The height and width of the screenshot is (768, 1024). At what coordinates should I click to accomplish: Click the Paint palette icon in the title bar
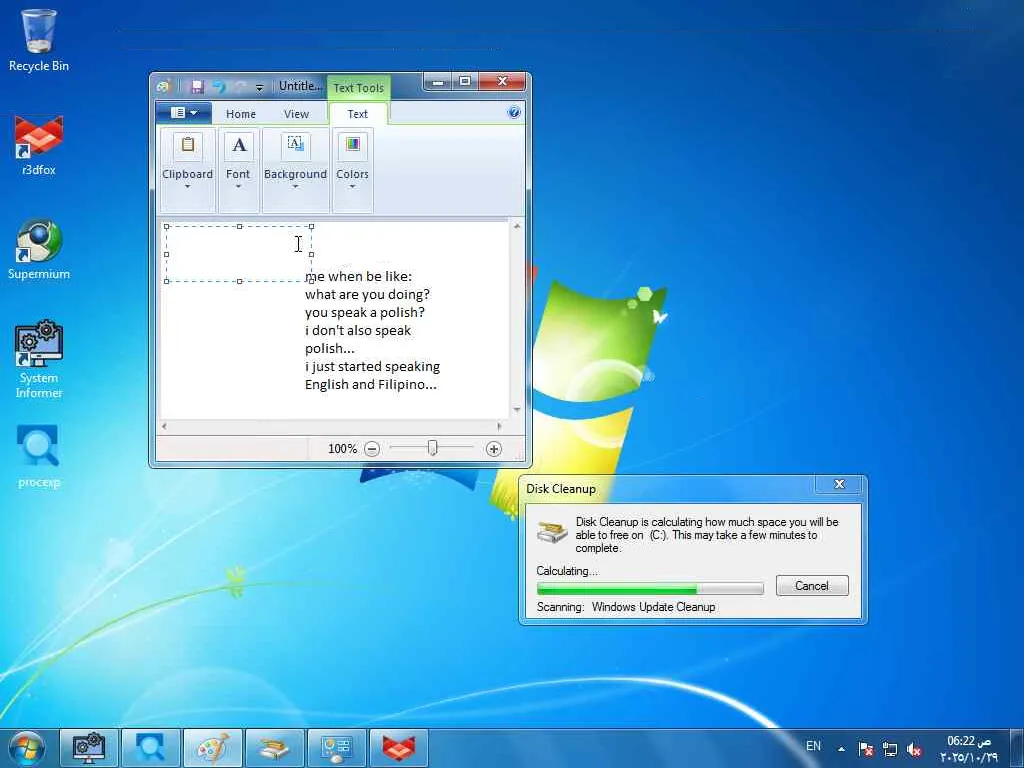pyautogui.click(x=164, y=86)
